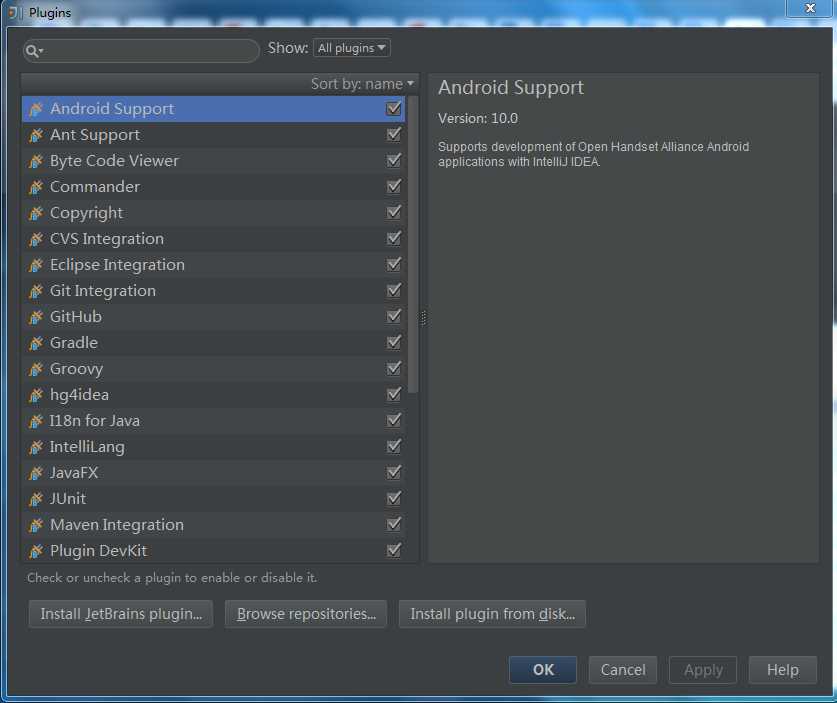Toggle the CVS Integration checkbox
837x703 pixels.
pyautogui.click(x=394, y=238)
